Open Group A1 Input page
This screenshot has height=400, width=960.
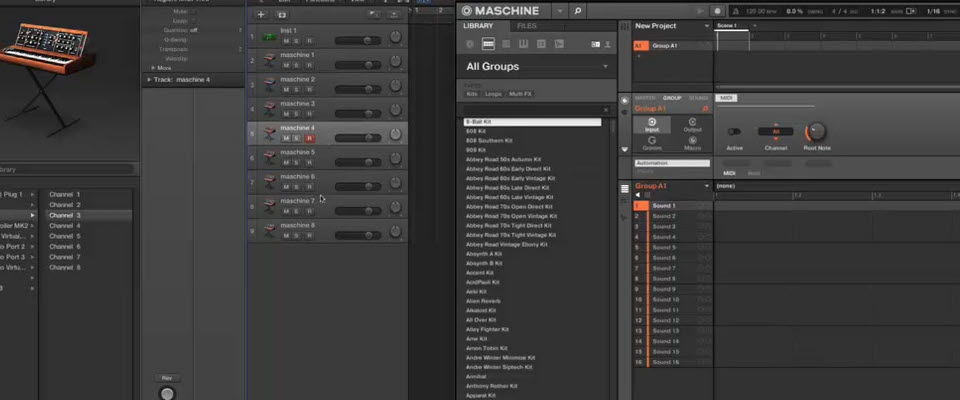pyautogui.click(x=652, y=125)
